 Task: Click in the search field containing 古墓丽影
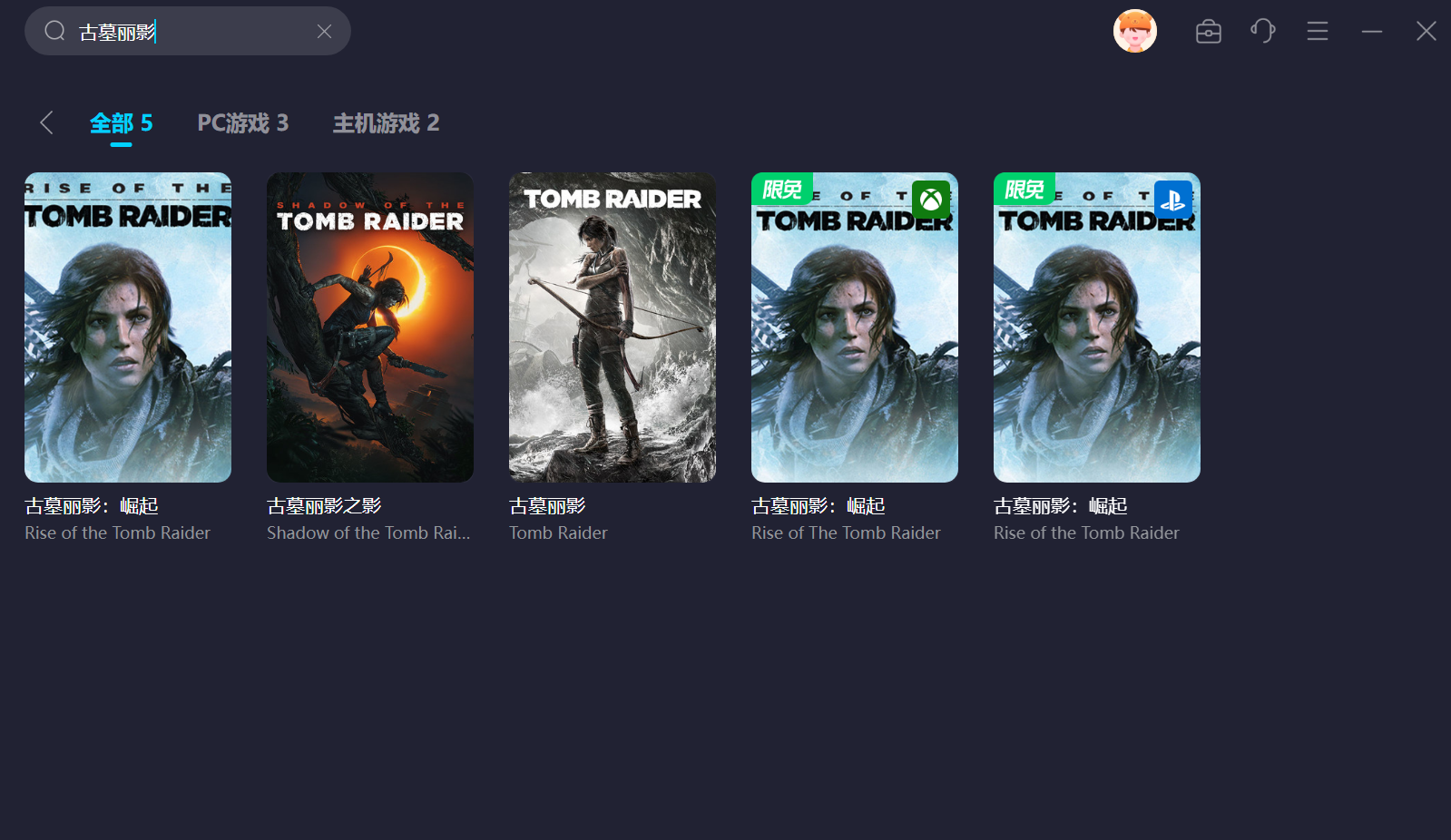[191, 32]
